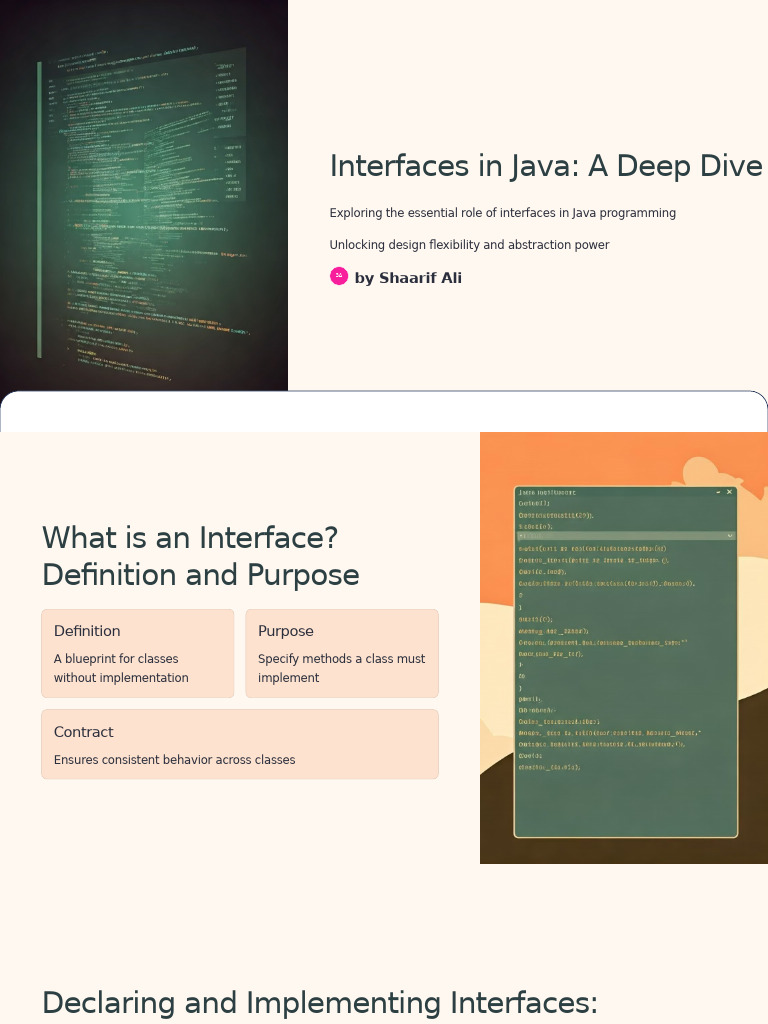Image resolution: width=768 pixels, height=1024 pixels.
Task: Click the pink author avatar icon
Action: tap(339, 277)
